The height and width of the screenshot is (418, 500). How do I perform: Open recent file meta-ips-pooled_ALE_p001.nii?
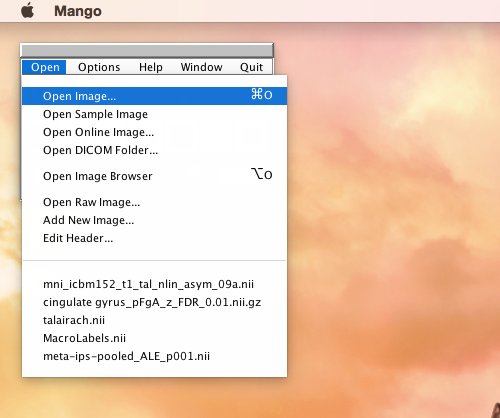pyautogui.click(x=154, y=356)
